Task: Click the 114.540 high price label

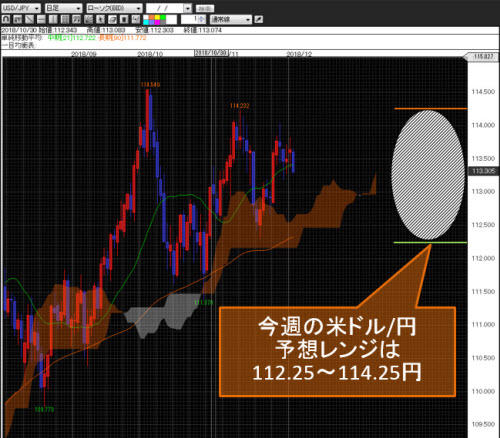Action: point(150,84)
